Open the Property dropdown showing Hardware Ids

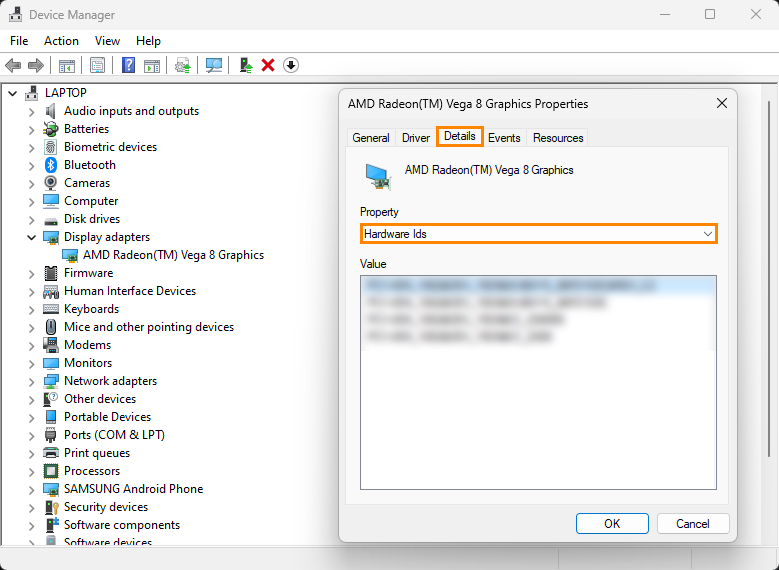(539, 234)
